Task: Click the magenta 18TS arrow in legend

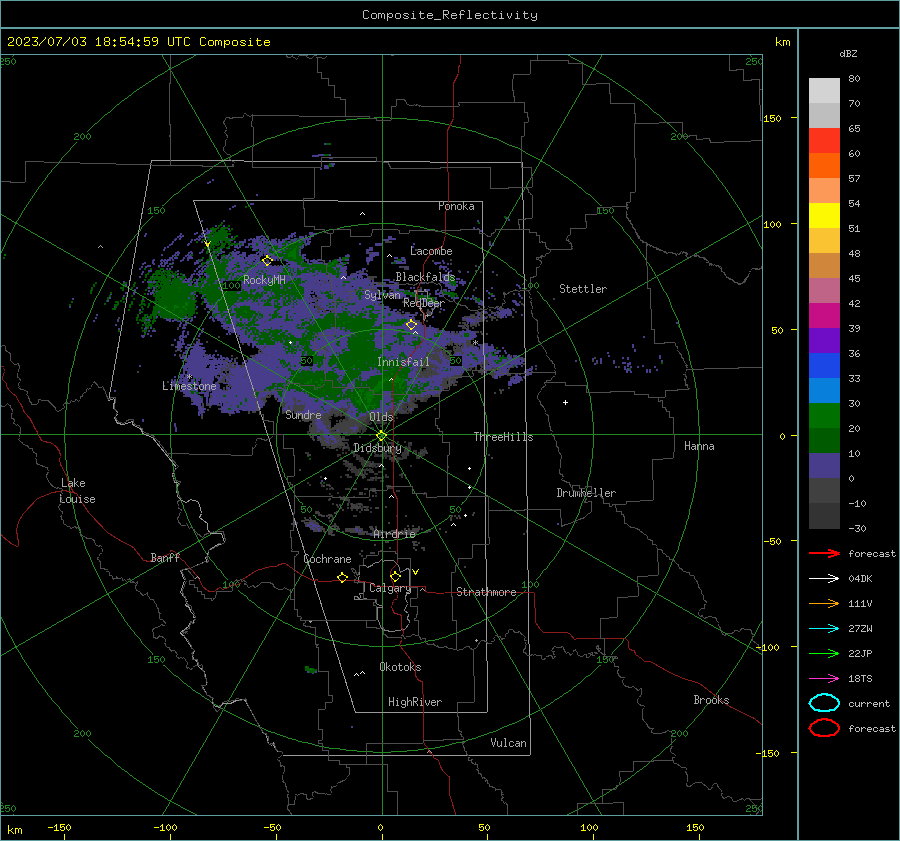Action: (x=824, y=679)
